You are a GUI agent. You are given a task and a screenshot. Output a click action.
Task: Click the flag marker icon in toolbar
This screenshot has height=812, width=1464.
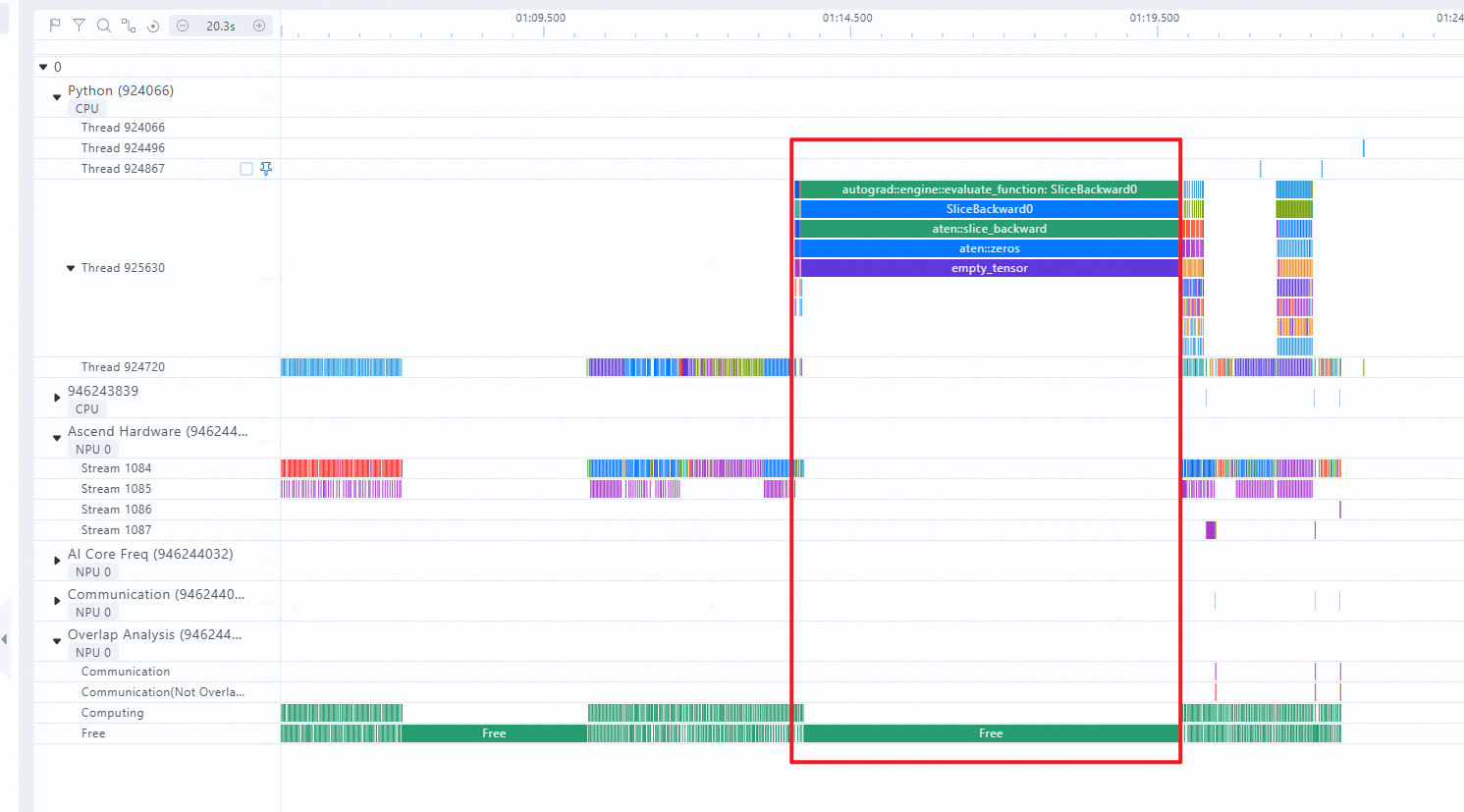tap(55, 26)
